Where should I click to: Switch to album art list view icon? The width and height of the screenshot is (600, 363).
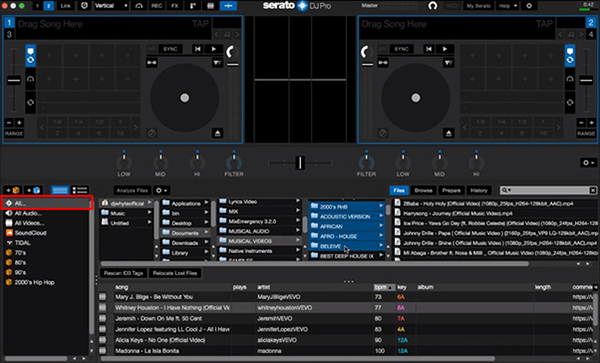[x=80, y=190]
